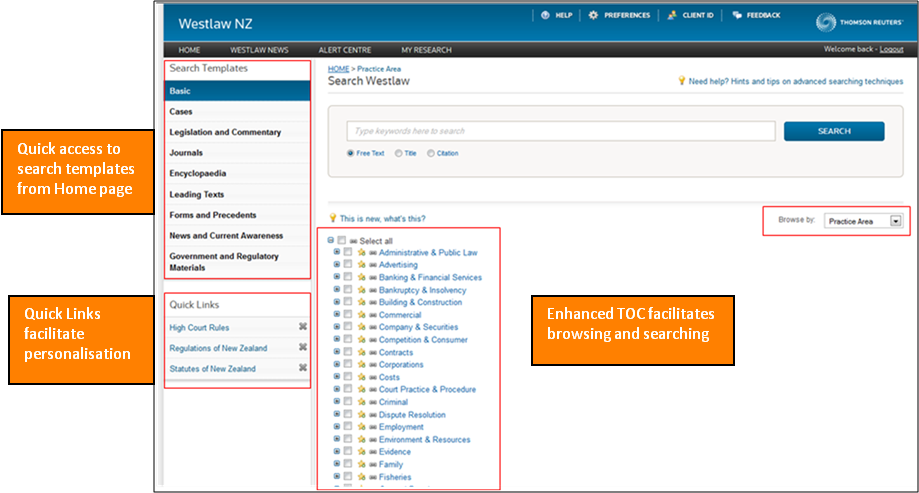Screen dimensions: 919x493
Task: Open the Westlaw News tab
Action: 259,50
